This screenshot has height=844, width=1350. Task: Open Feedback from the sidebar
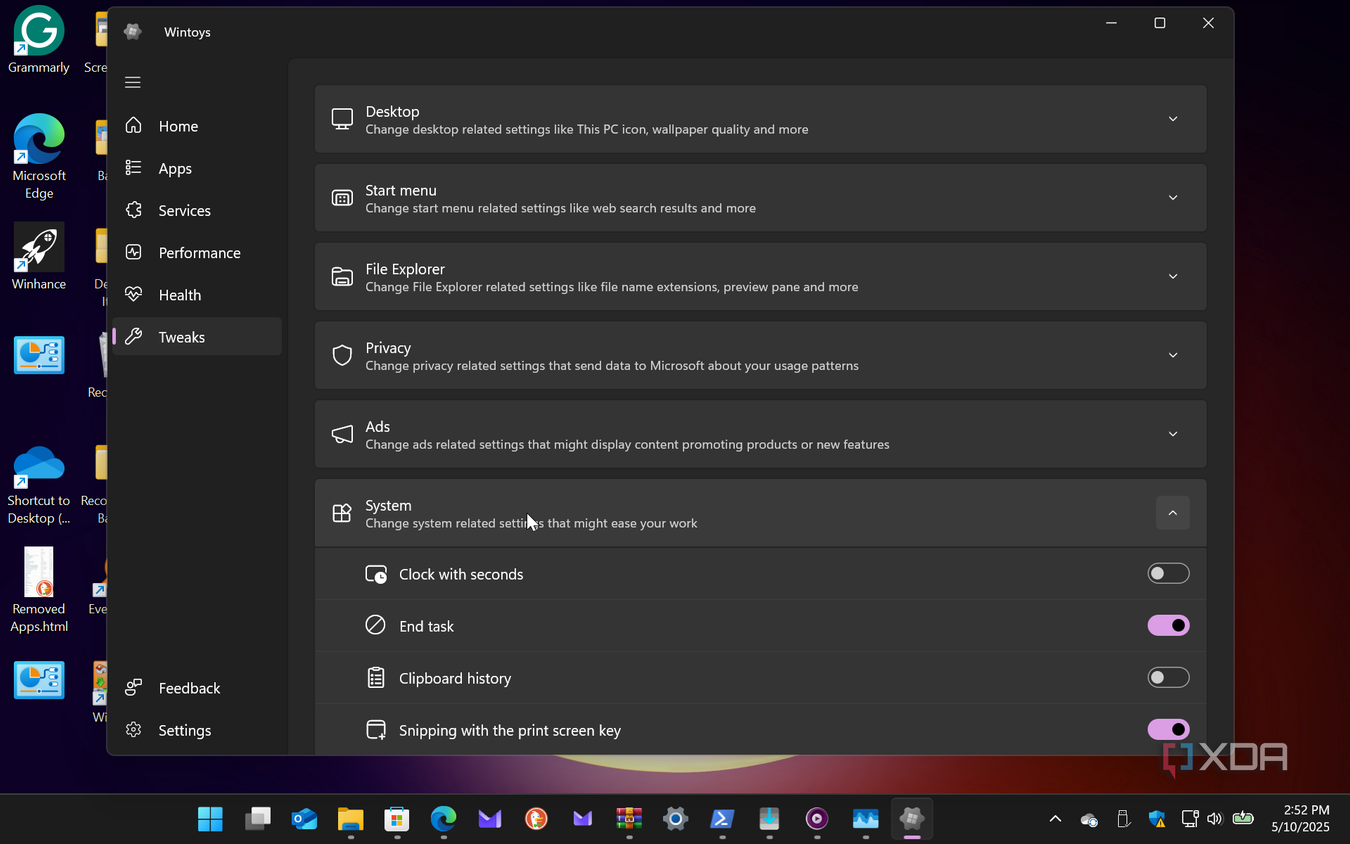(x=197, y=688)
